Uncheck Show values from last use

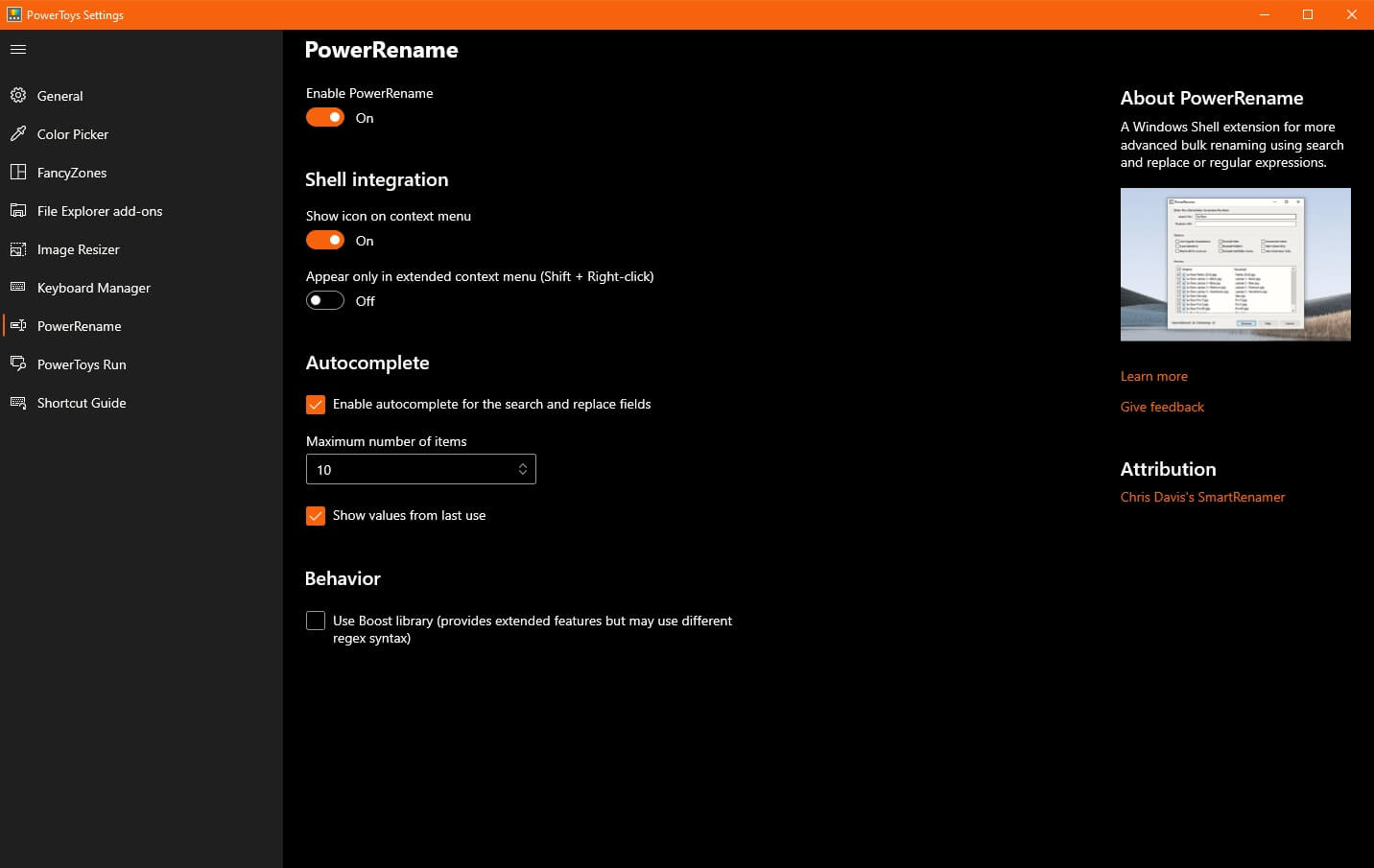tap(316, 515)
